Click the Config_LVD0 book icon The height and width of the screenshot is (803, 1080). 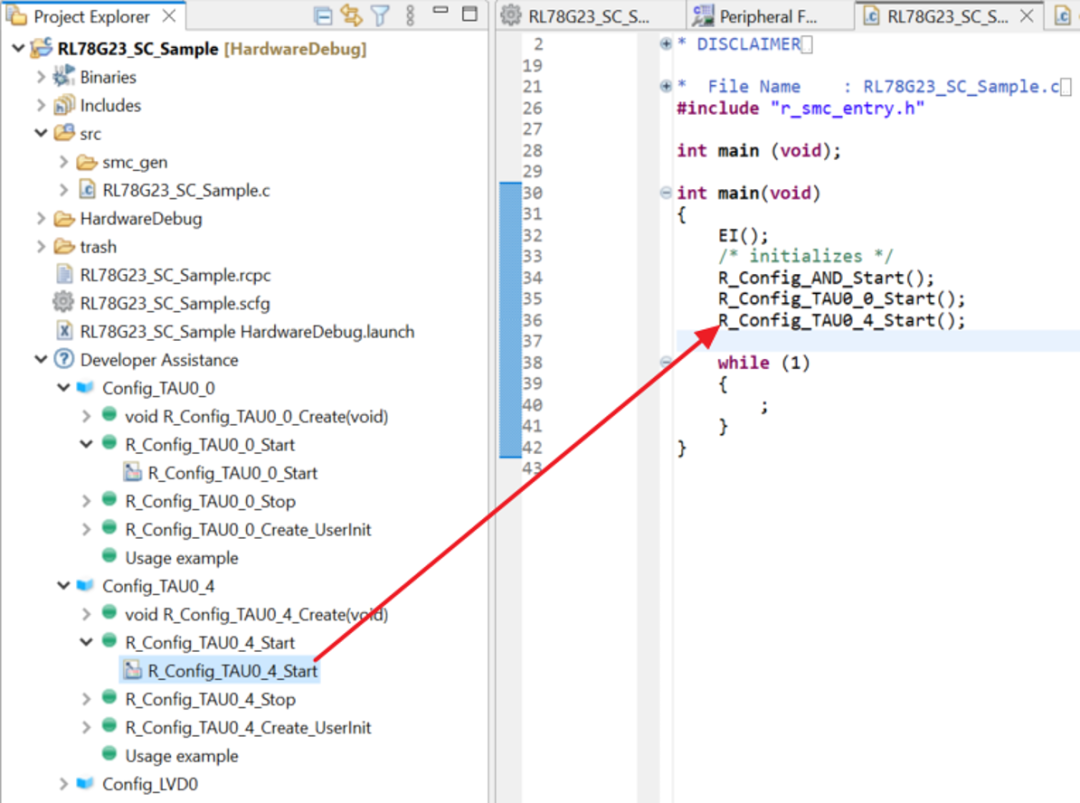pyautogui.click(x=85, y=783)
